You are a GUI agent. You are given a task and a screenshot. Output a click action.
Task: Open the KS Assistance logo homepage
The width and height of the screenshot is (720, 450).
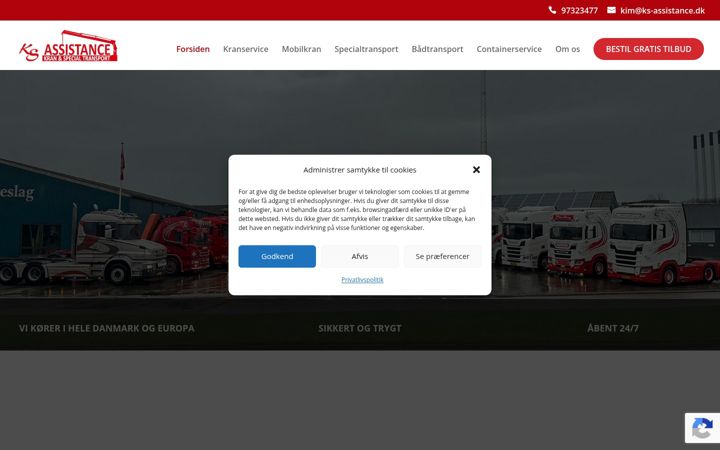coord(68,46)
